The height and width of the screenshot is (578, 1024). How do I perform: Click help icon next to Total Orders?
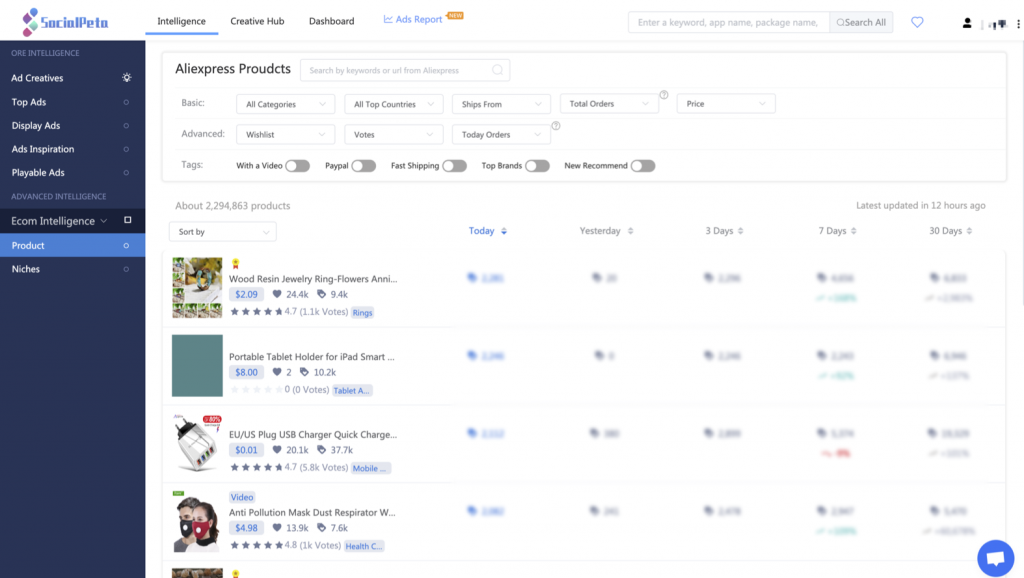coord(664,95)
